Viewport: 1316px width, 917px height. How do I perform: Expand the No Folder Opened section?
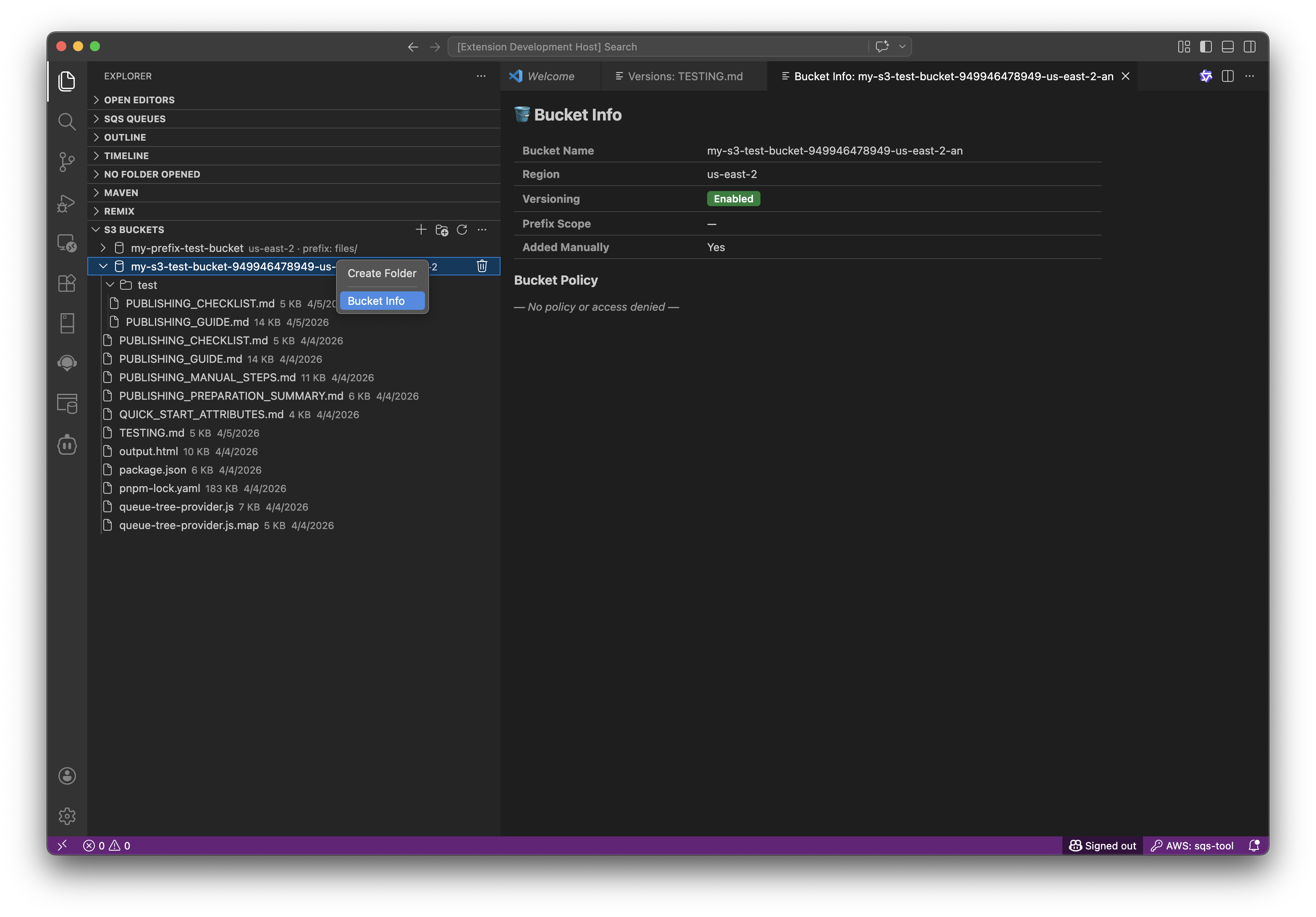click(x=294, y=174)
